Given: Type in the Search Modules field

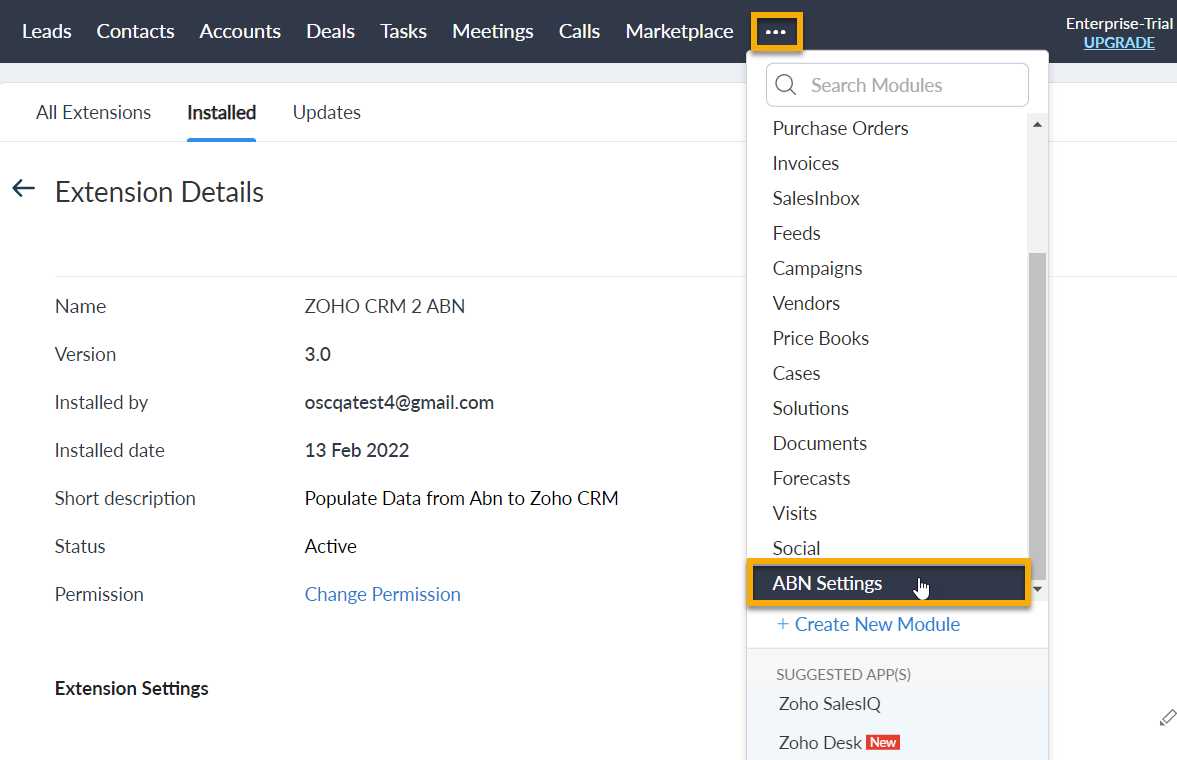Looking at the screenshot, I should click(910, 85).
